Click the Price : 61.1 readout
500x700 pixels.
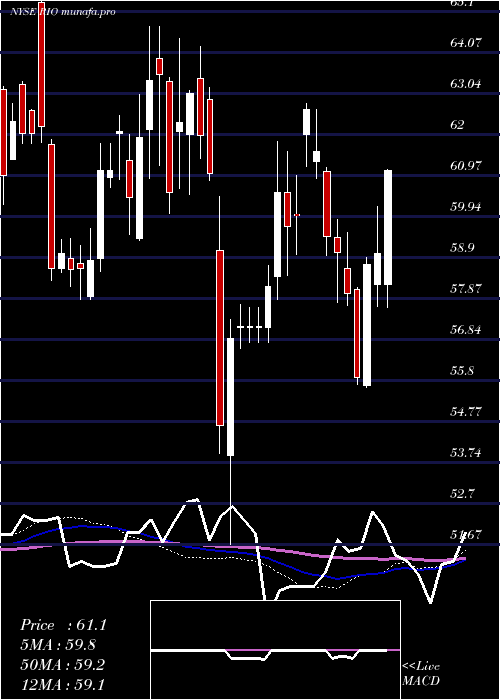63,625
